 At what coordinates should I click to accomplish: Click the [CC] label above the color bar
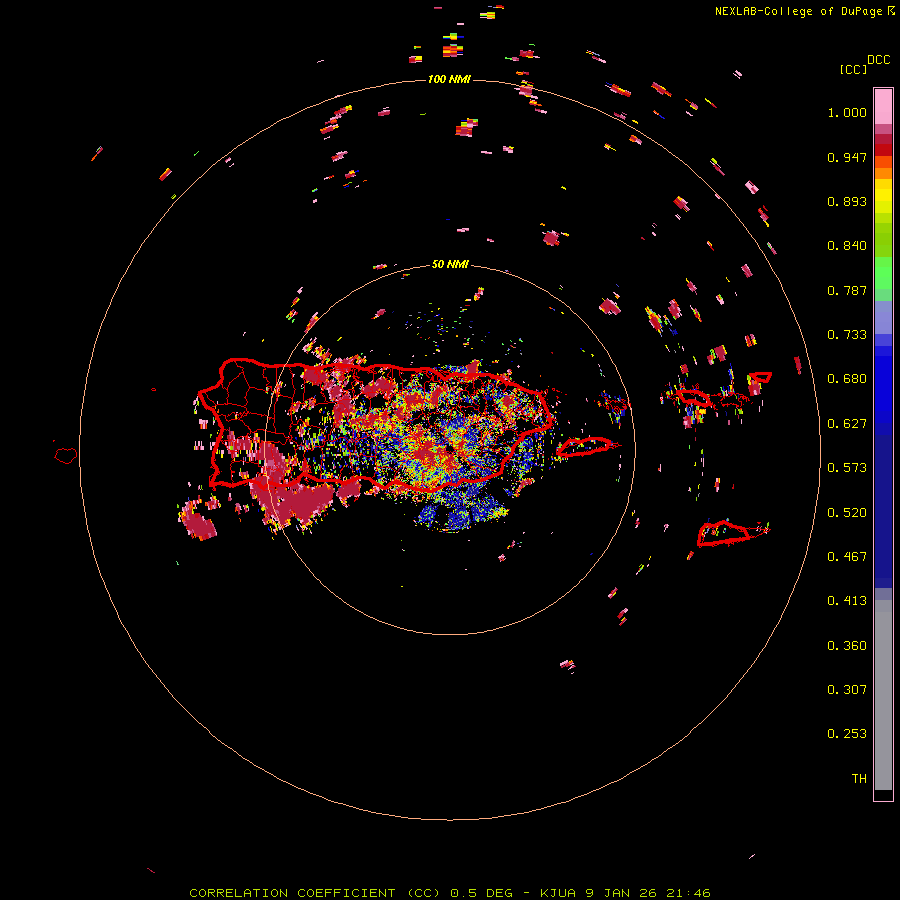[x=853, y=69]
